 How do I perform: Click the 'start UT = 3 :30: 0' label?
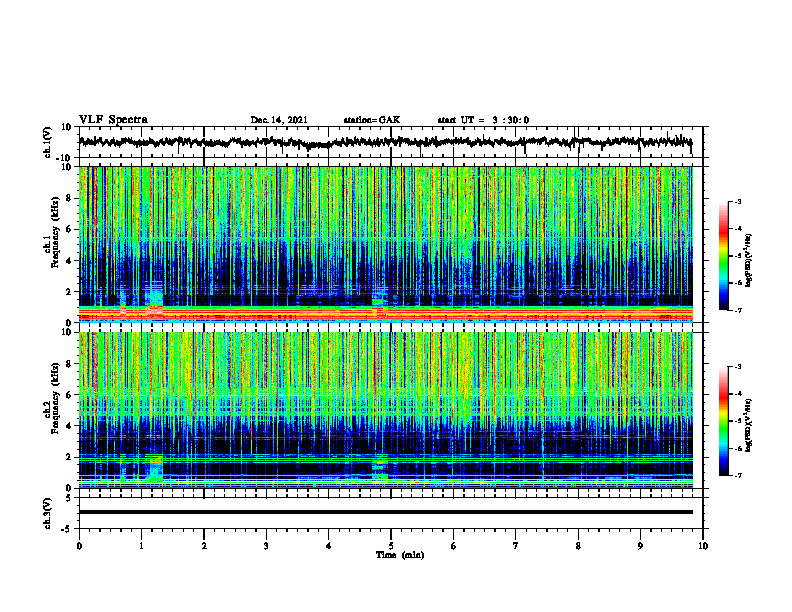point(483,120)
